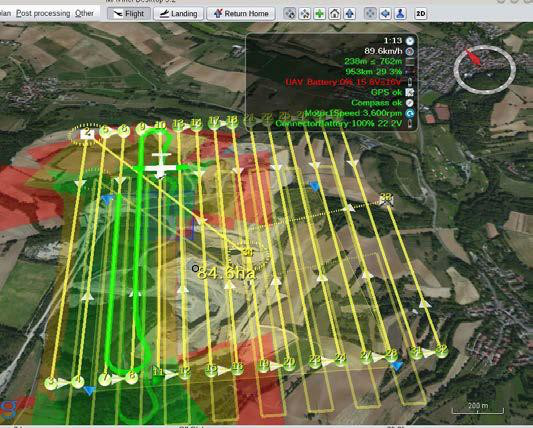
Task: Click the UAV battery icon
Action: pyautogui.click(x=410, y=82)
